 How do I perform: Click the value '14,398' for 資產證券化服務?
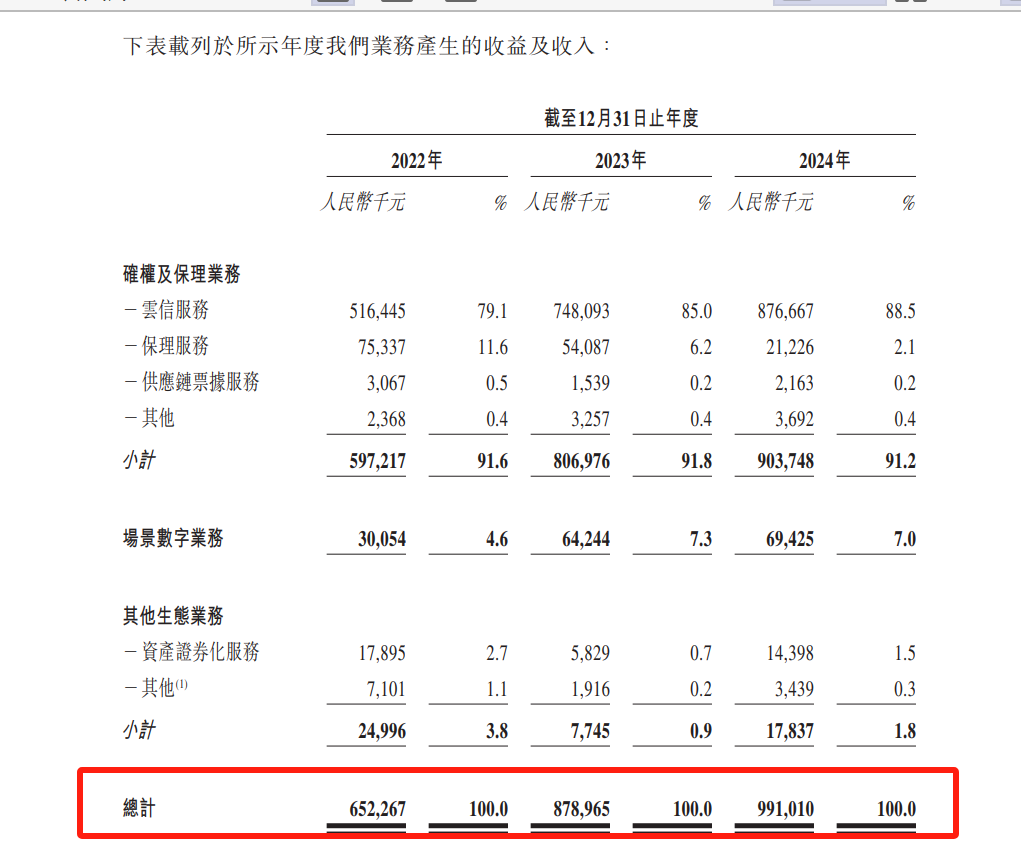790,653
